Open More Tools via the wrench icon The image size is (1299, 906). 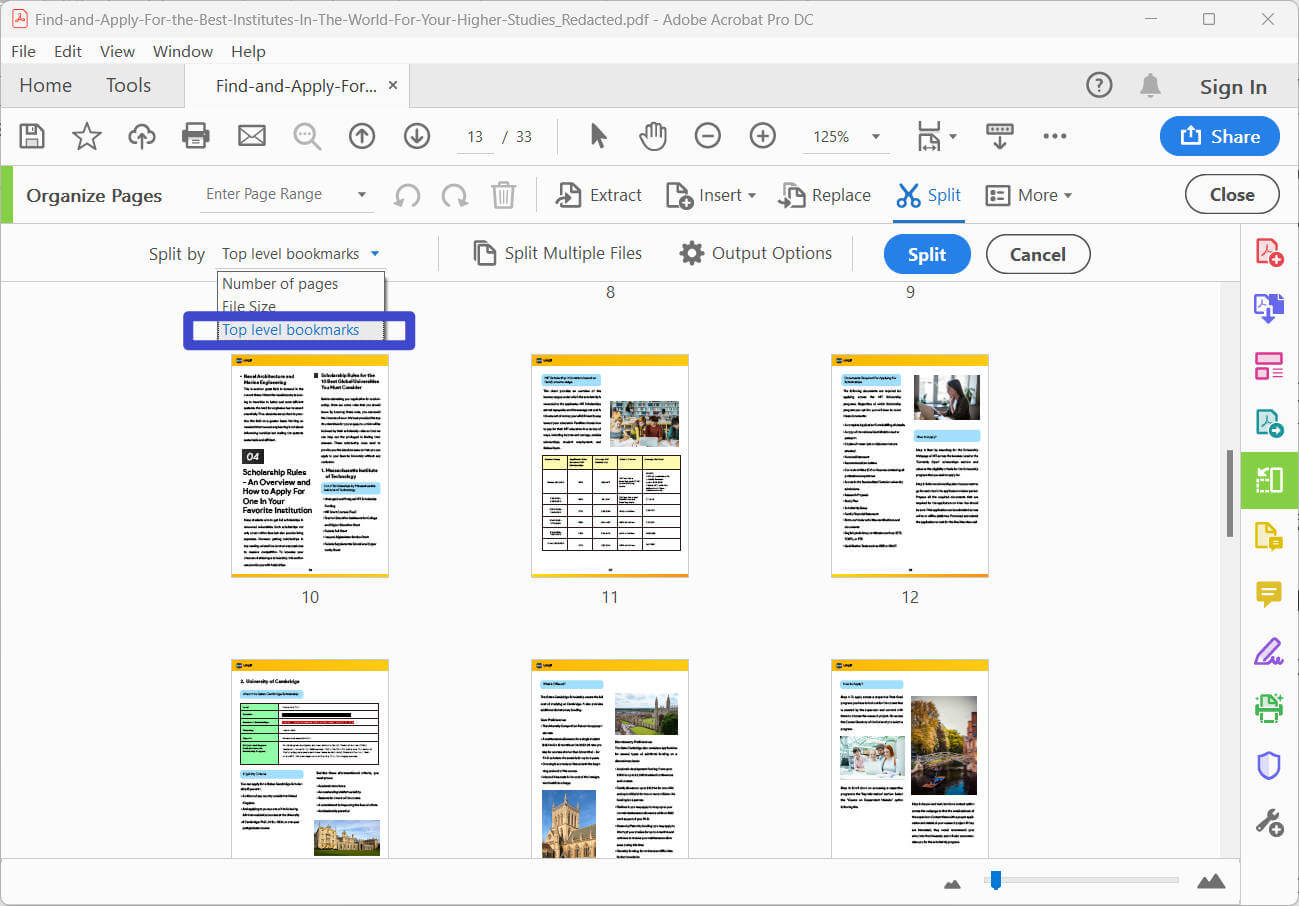pyautogui.click(x=1269, y=822)
